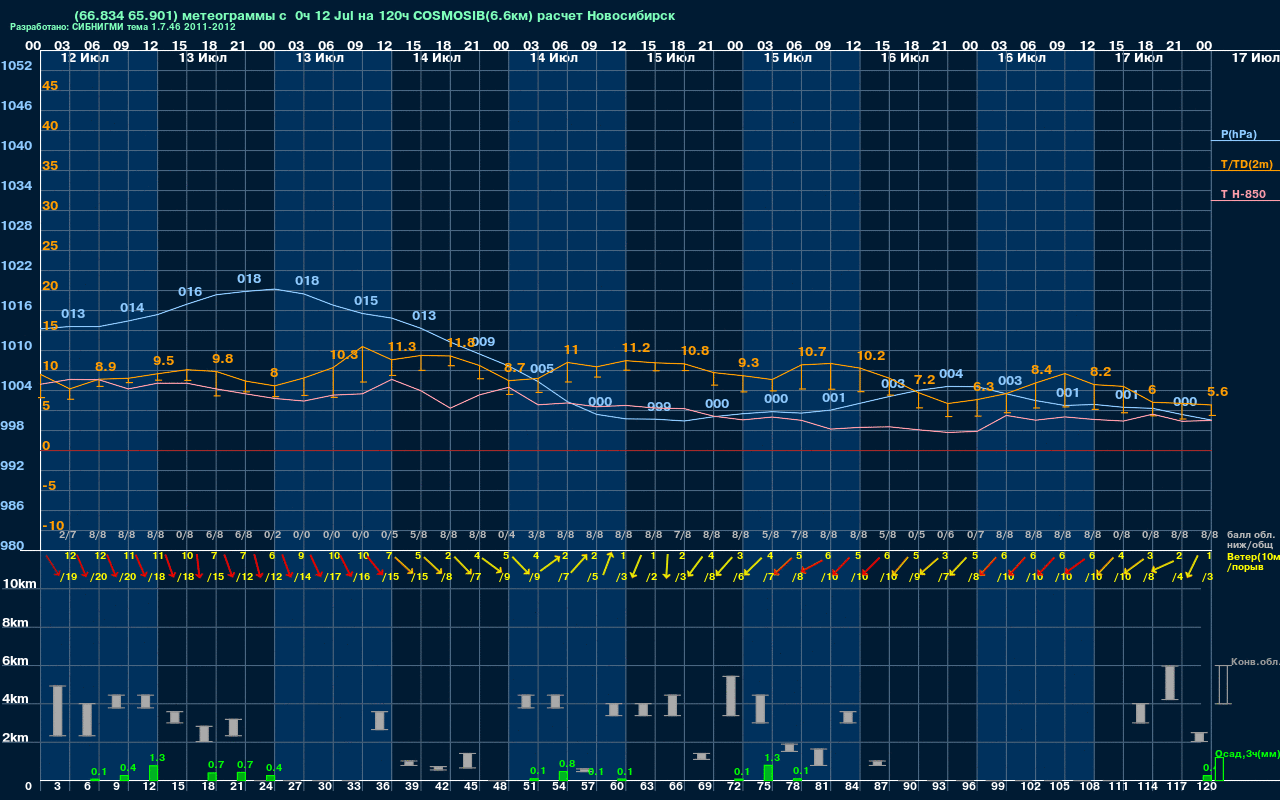Click forecast hour 48 on the bottom axis

click(x=500, y=787)
